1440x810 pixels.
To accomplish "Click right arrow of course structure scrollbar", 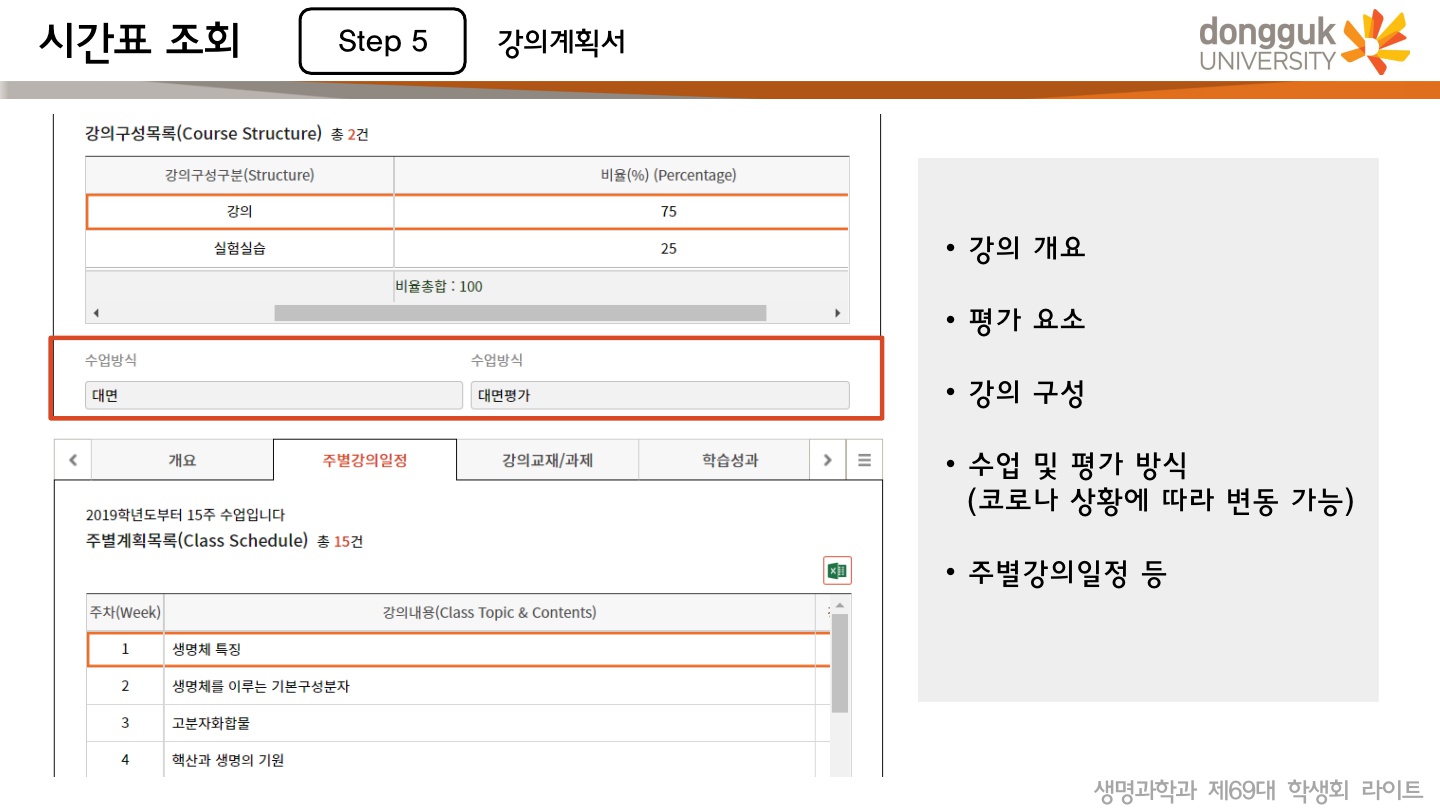I will (838, 313).
